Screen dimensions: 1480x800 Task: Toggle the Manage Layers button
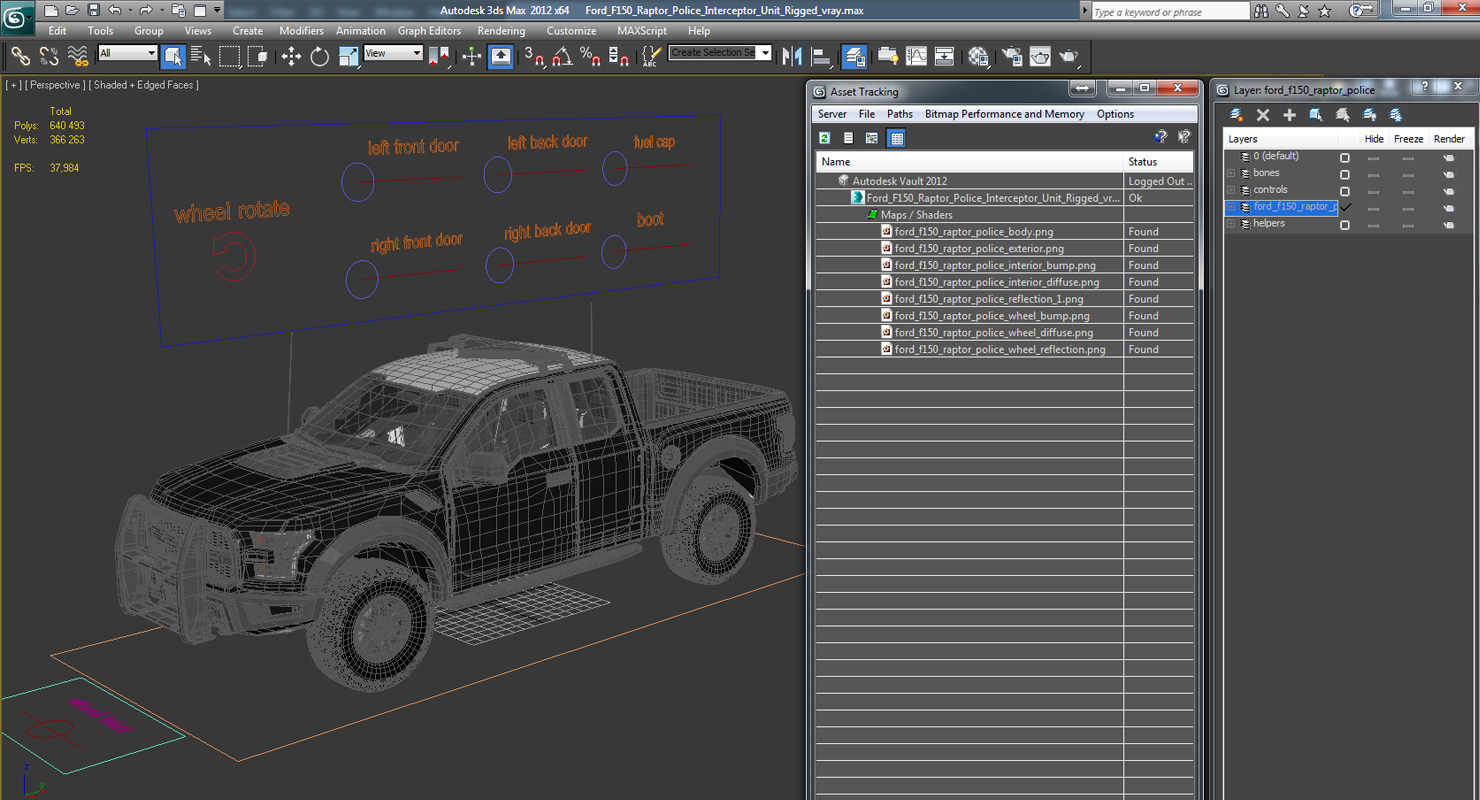point(854,56)
